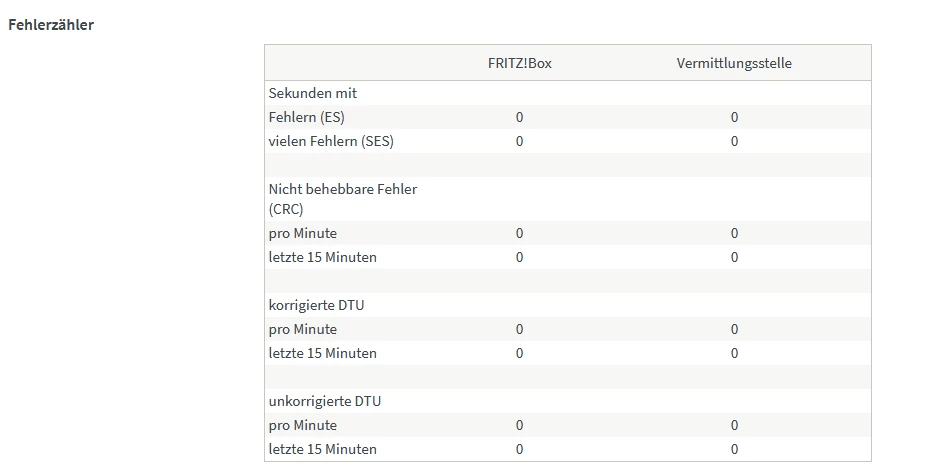Viewport: 938px width, 467px height.
Task: Click FRITZ!Box value for vielen Fehlern (SES)
Action: coord(520,141)
